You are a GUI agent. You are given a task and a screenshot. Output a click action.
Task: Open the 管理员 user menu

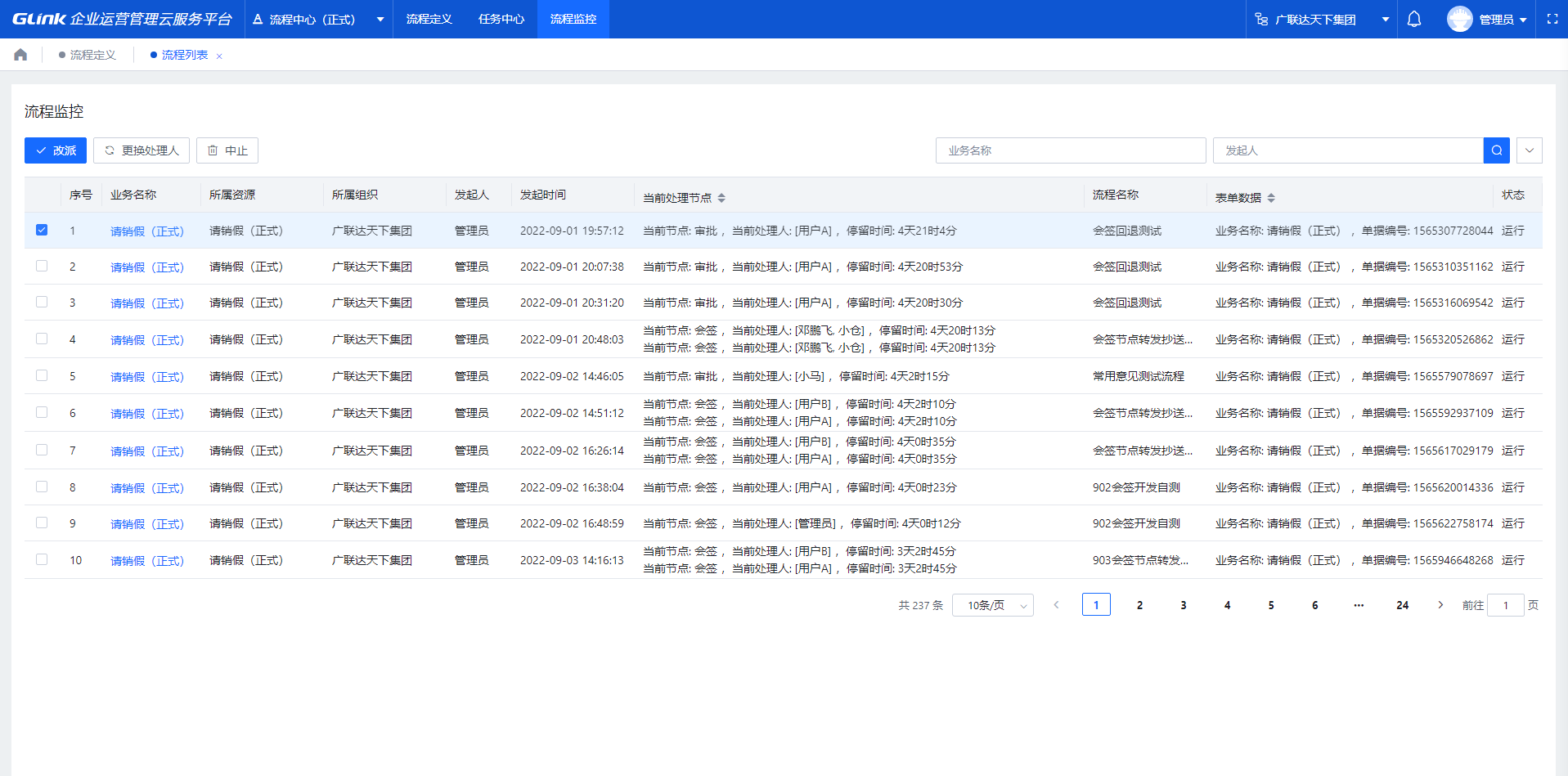click(1503, 19)
